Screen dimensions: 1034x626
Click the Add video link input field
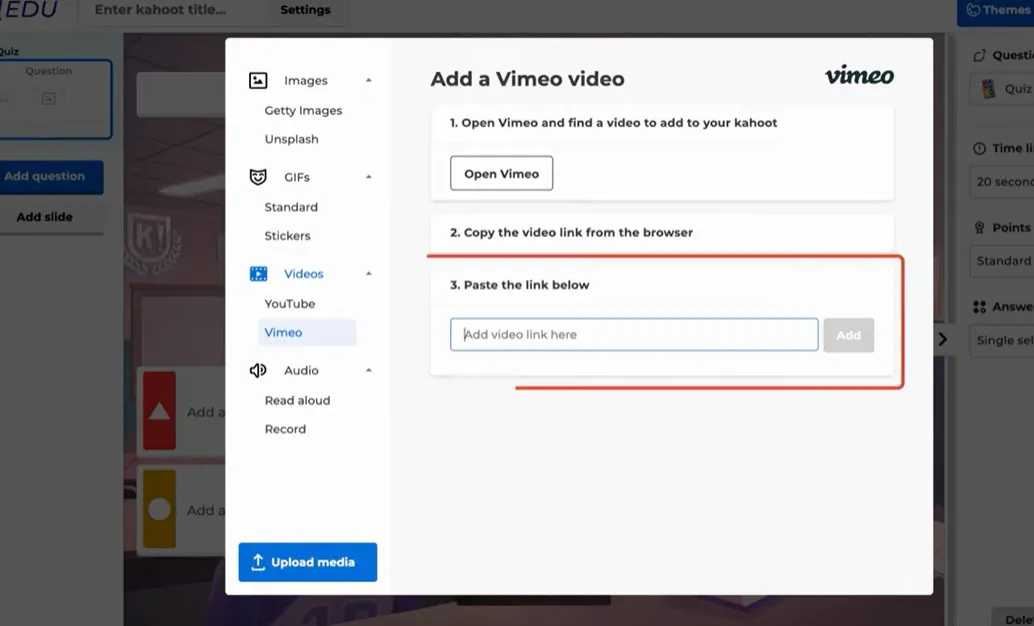tap(634, 335)
